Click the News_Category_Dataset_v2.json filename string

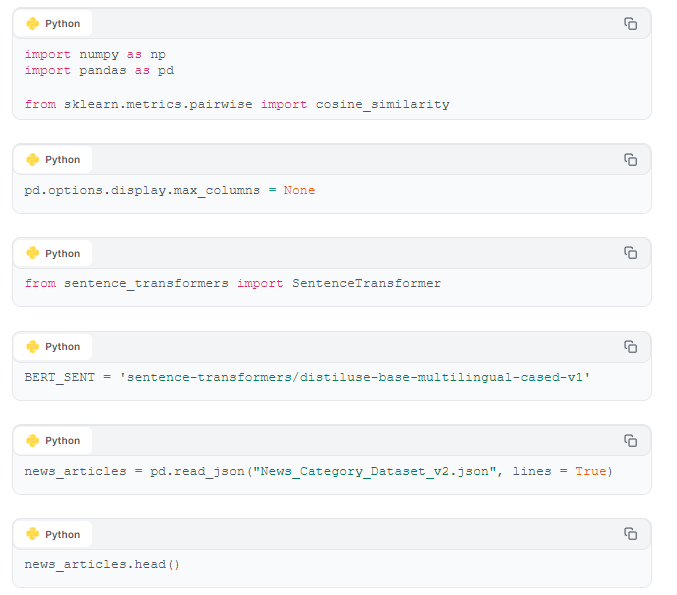[374, 471]
